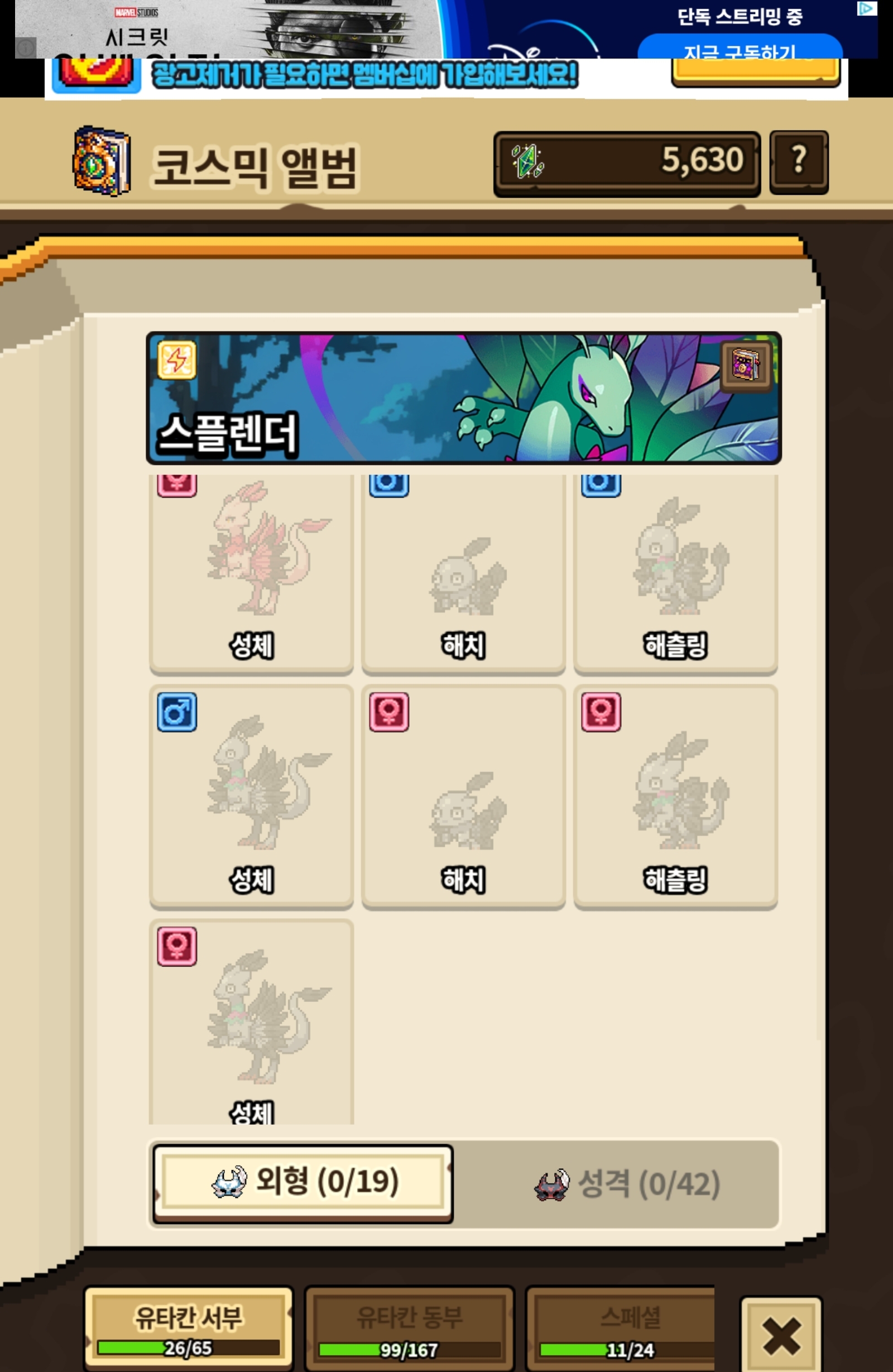This screenshot has height=1372, width=893.
Task: Select the top-row 해츨링 dragon card
Action: click(676, 574)
